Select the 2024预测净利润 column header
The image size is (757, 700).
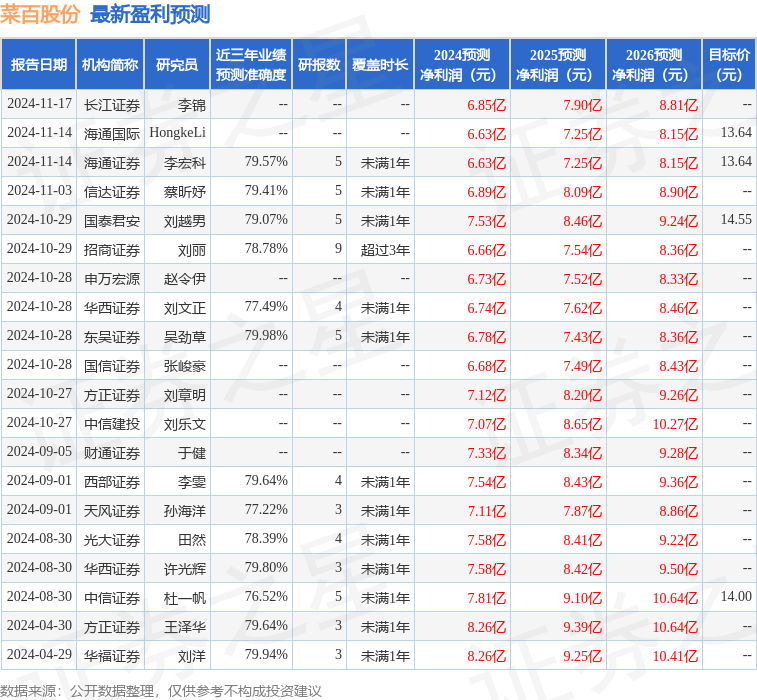click(x=462, y=65)
